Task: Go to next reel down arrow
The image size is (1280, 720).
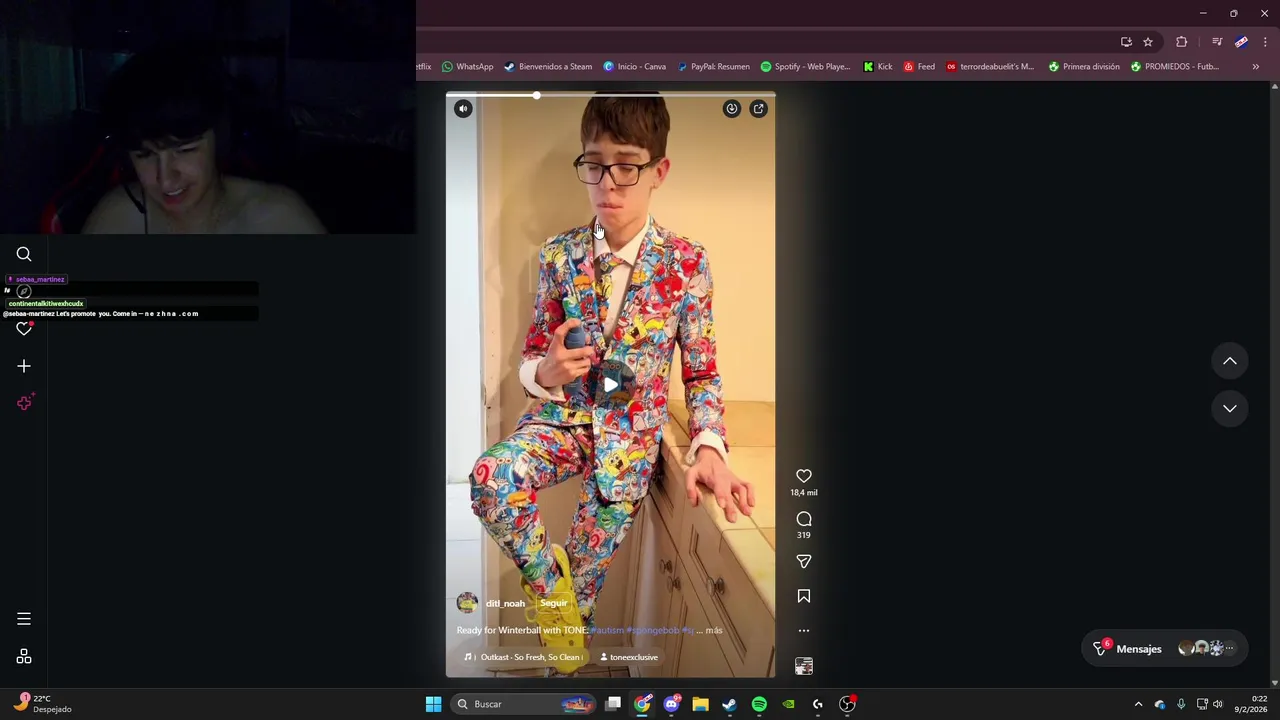Action: (1230, 408)
